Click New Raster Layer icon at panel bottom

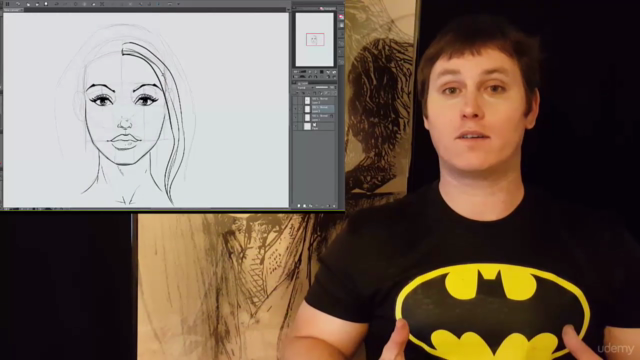pos(299,206)
